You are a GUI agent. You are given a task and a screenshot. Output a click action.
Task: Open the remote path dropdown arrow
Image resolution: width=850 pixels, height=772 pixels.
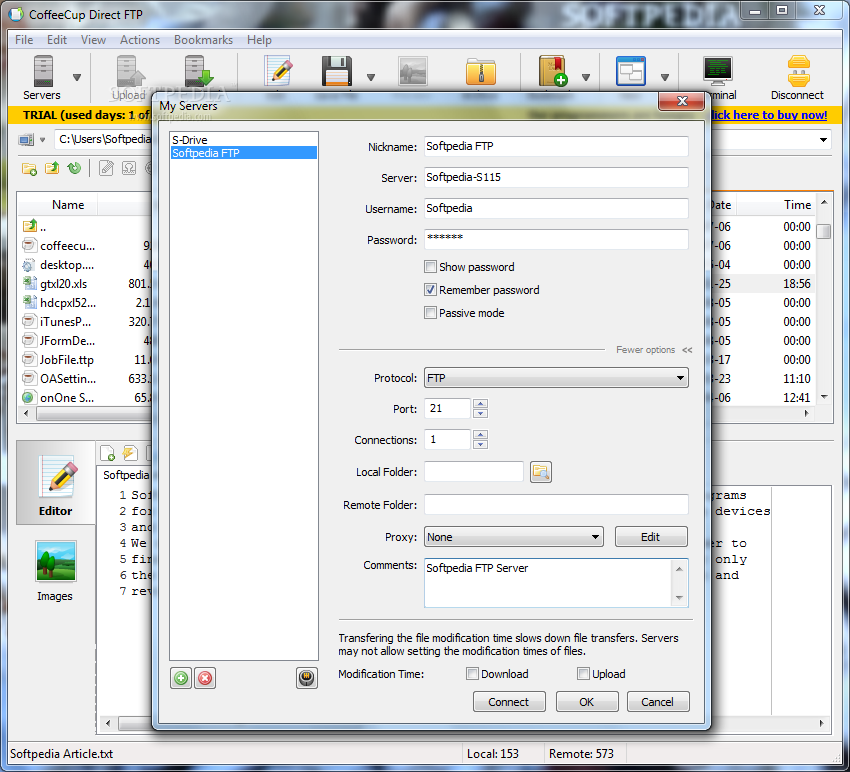tap(823, 140)
